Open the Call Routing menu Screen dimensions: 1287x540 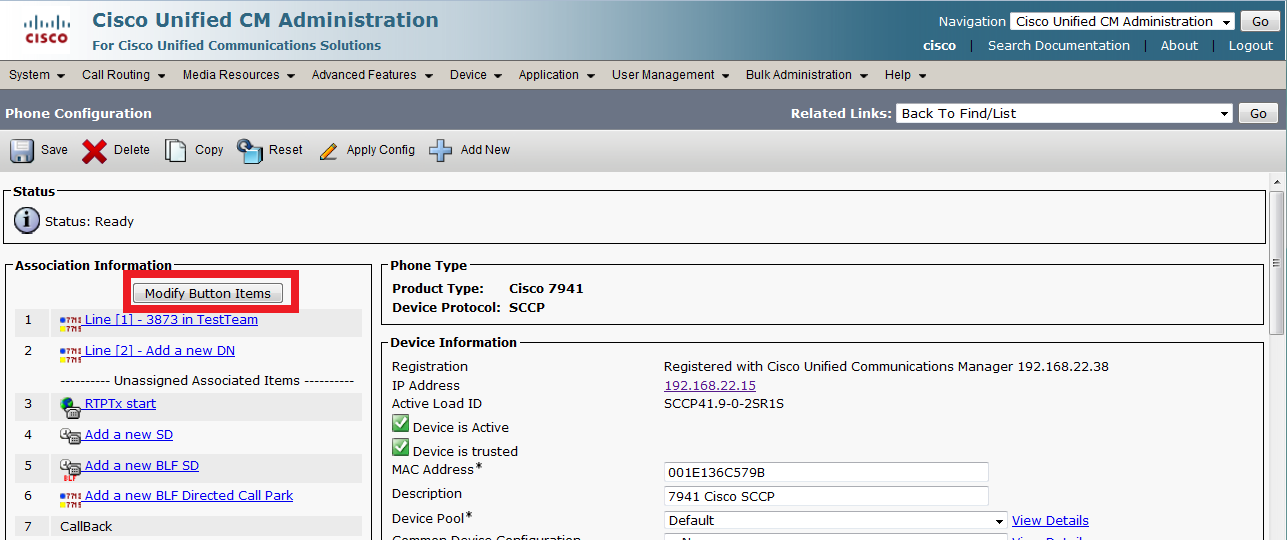pyautogui.click(x=122, y=75)
